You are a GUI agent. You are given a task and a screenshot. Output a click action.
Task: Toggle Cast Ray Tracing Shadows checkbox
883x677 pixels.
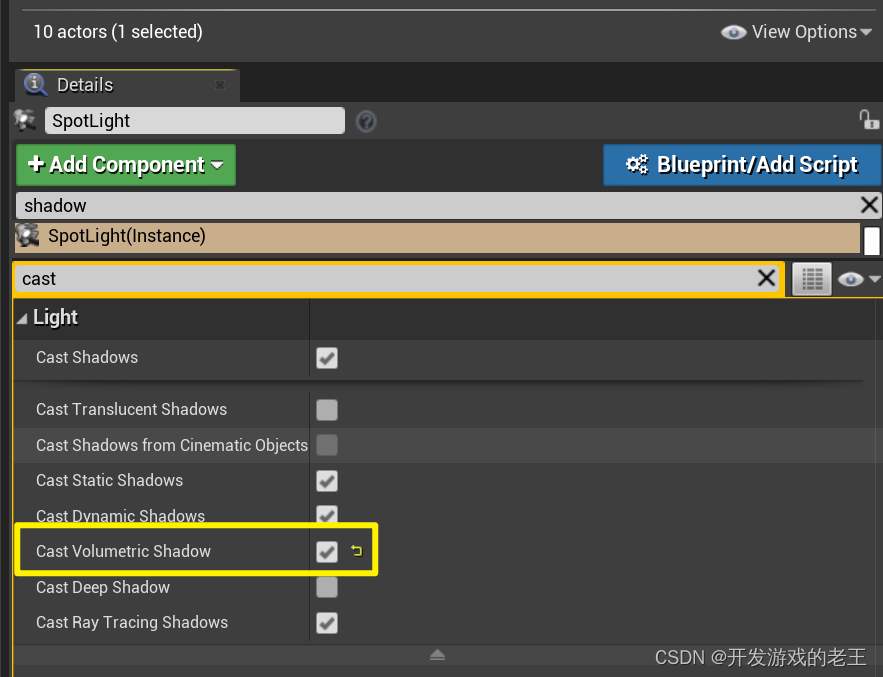pyautogui.click(x=327, y=623)
